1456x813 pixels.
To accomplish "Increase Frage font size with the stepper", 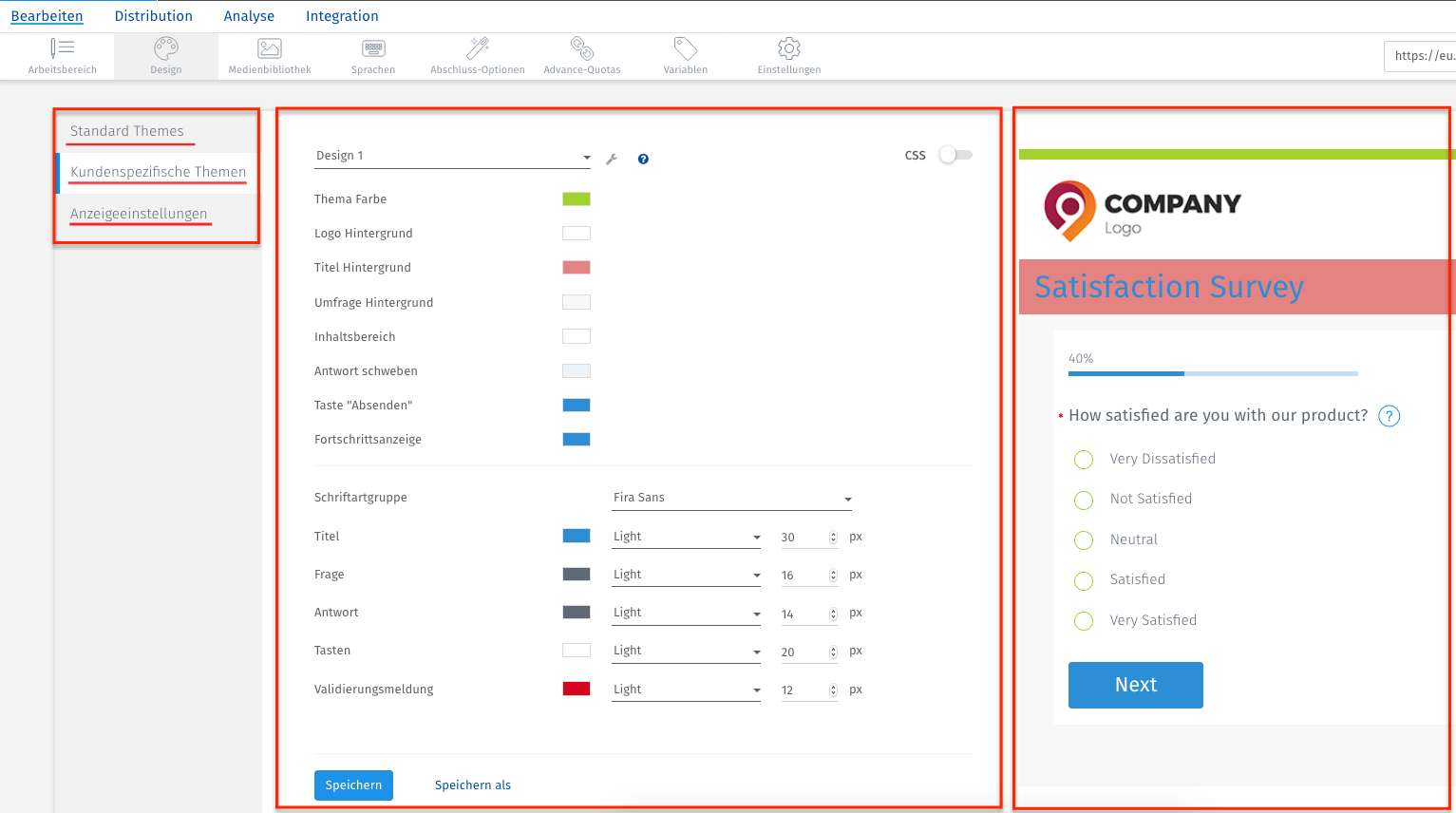I will (832, 571).
